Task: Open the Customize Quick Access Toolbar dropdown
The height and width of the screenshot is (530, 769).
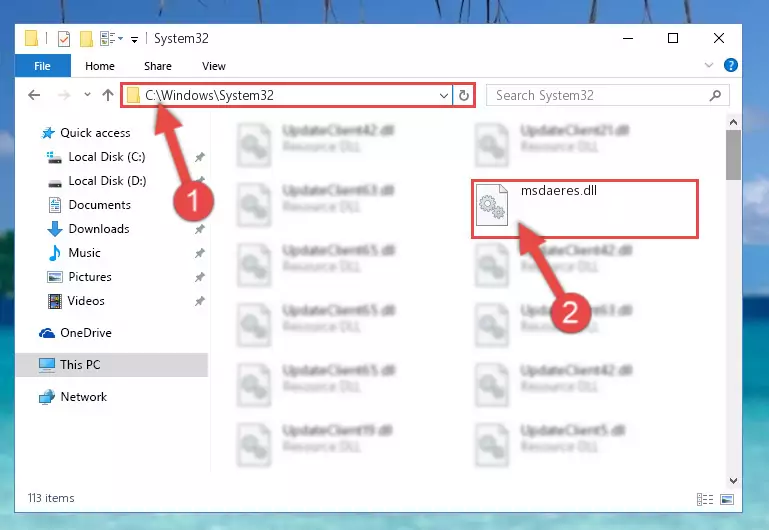Action: [134, 39]
